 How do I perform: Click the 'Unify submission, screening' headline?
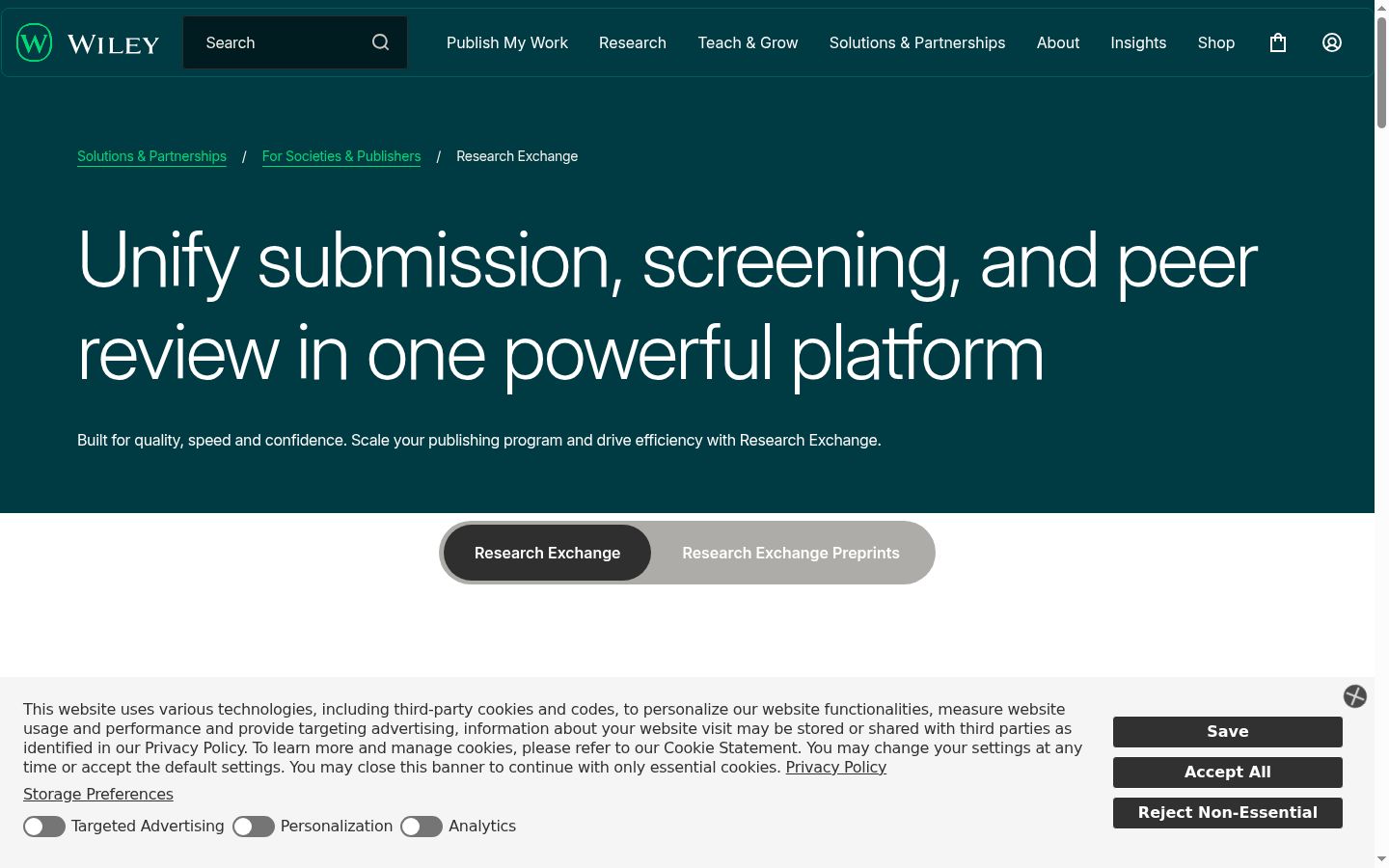[667, 308]
